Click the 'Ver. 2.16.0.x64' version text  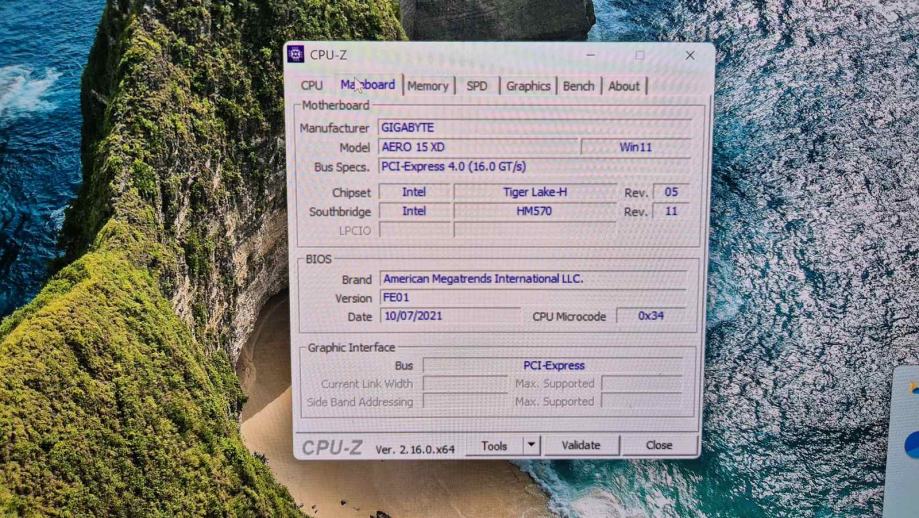point(415,449)
